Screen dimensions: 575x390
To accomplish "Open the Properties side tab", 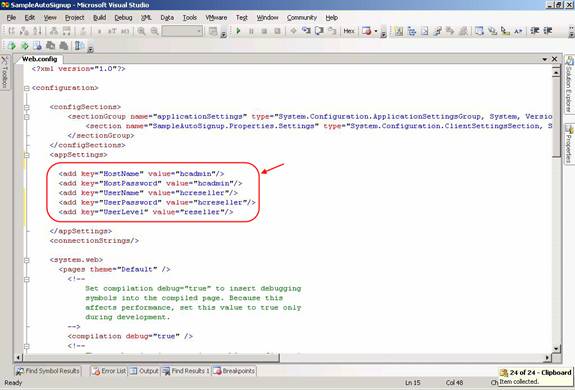I will [569, 144].
